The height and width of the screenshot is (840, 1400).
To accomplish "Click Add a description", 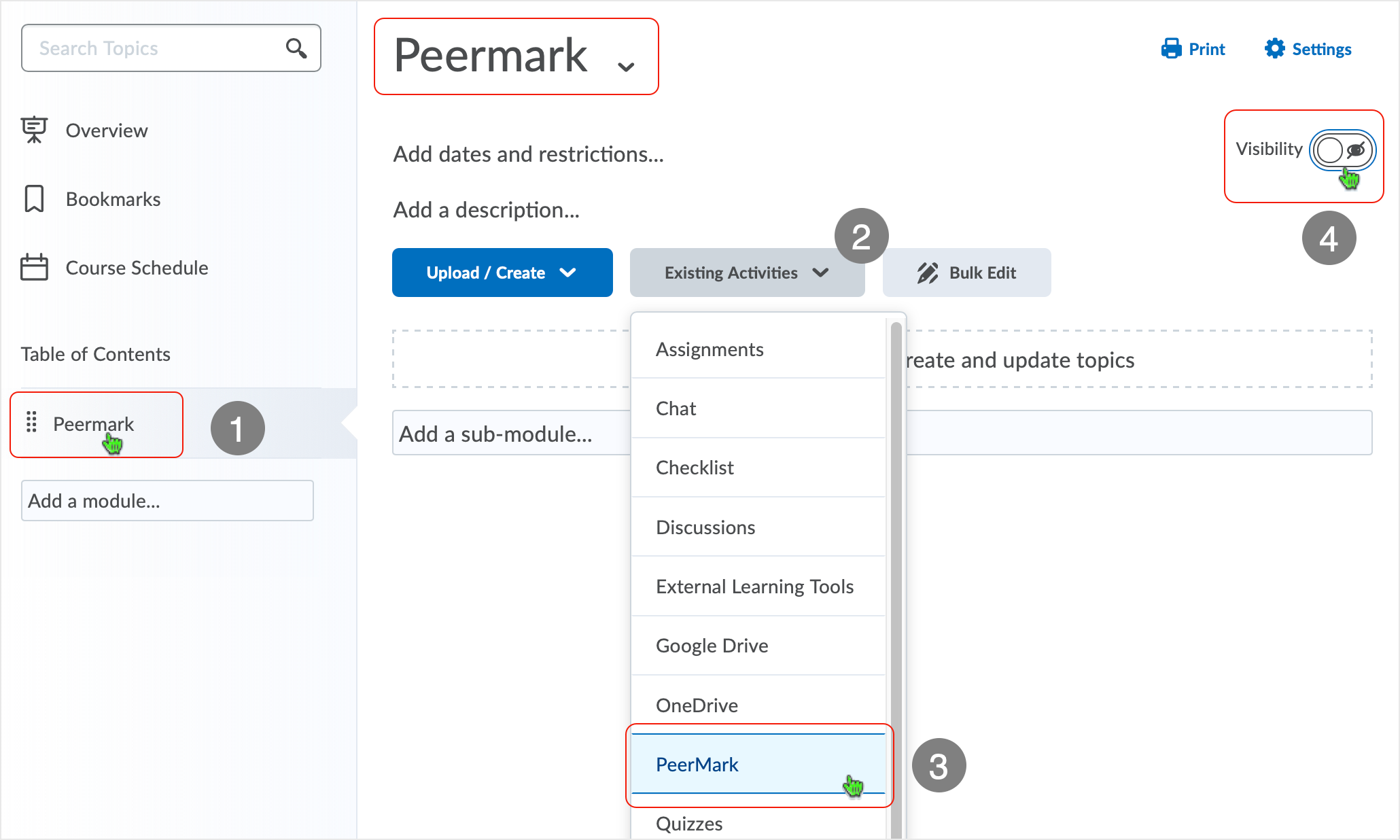I will click(x=486, y=210).
